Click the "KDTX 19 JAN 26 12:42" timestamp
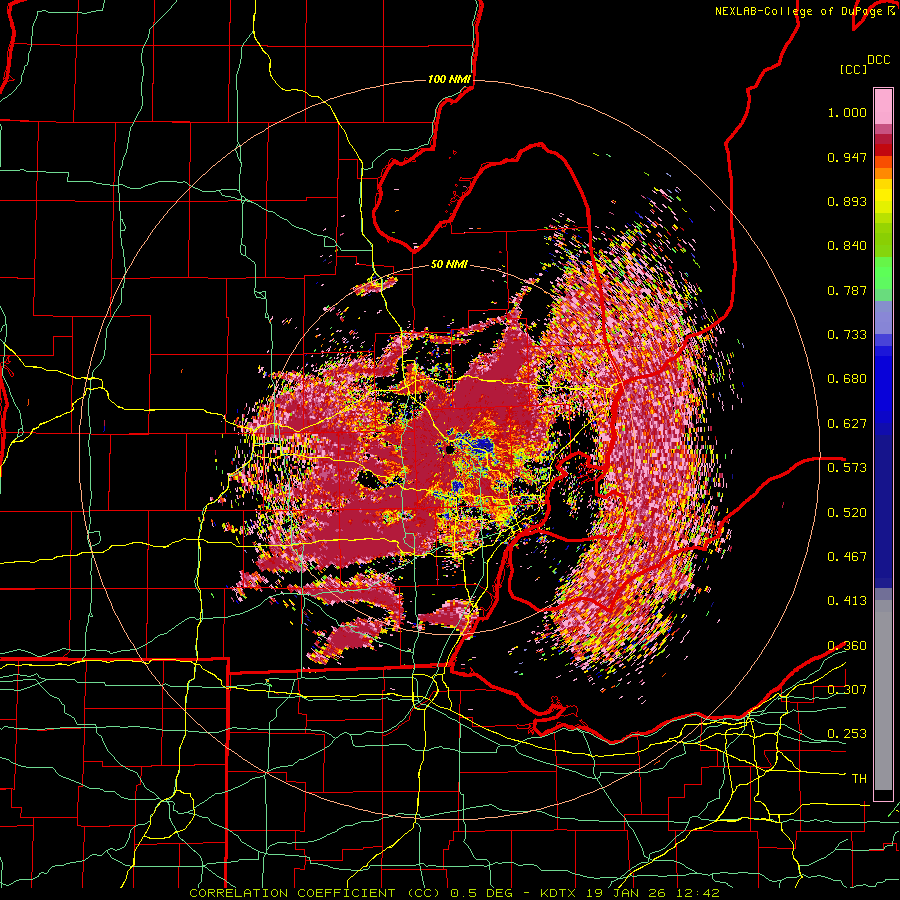This screenshot has height=900, width=900. [630, 893]
